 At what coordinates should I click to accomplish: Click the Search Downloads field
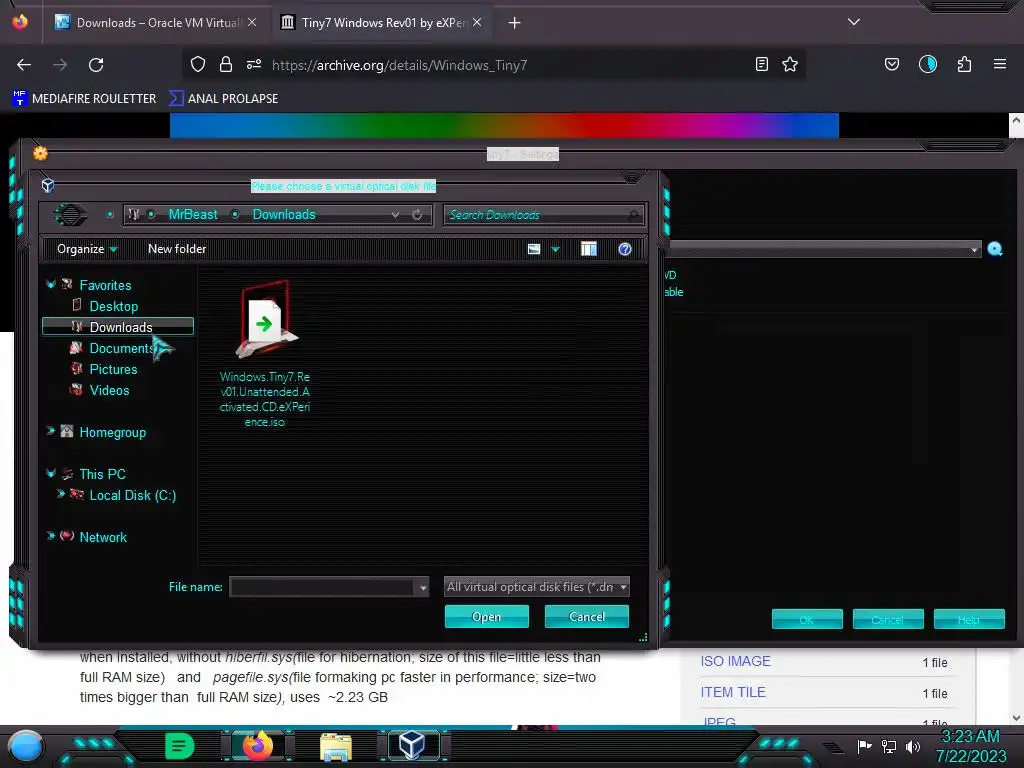click(543, 215)
